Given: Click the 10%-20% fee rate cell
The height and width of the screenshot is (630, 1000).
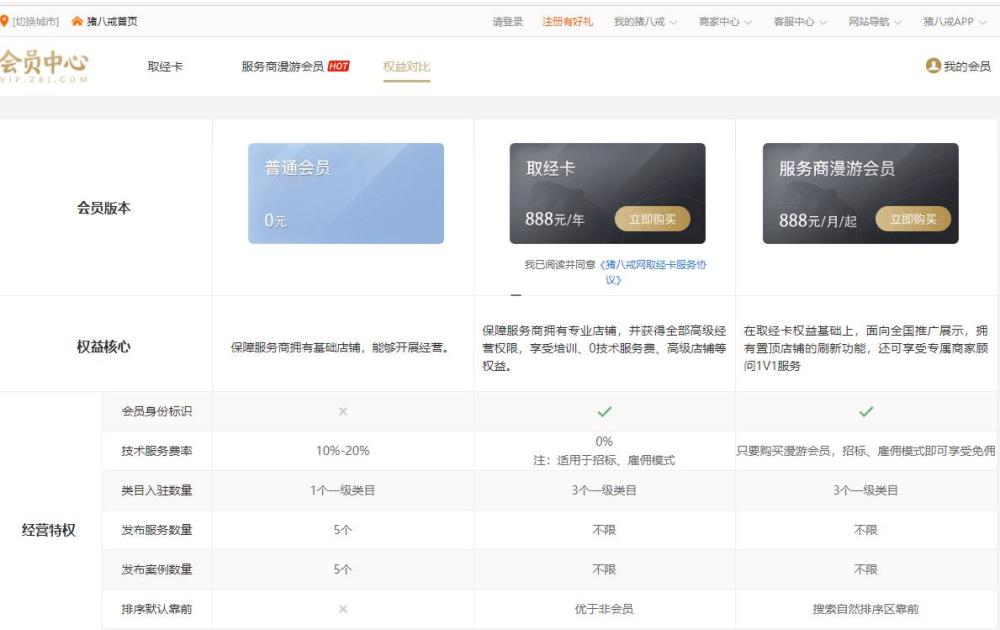Looking at the screenshot, I should point(343,451).
